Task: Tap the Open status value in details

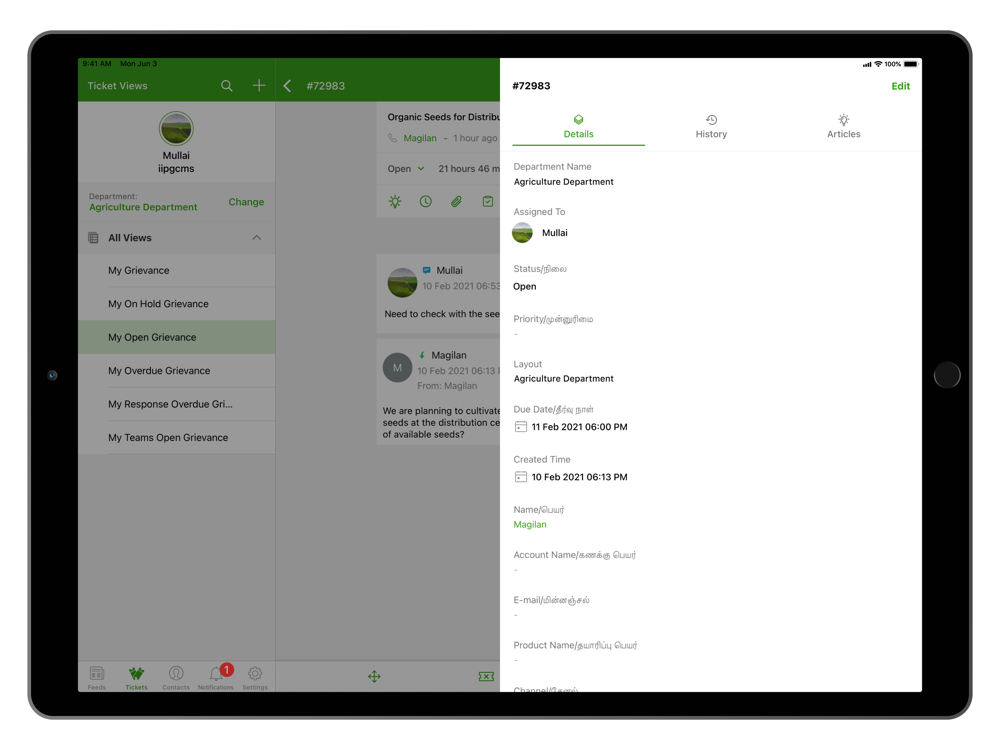Action: tap(525, 286)
